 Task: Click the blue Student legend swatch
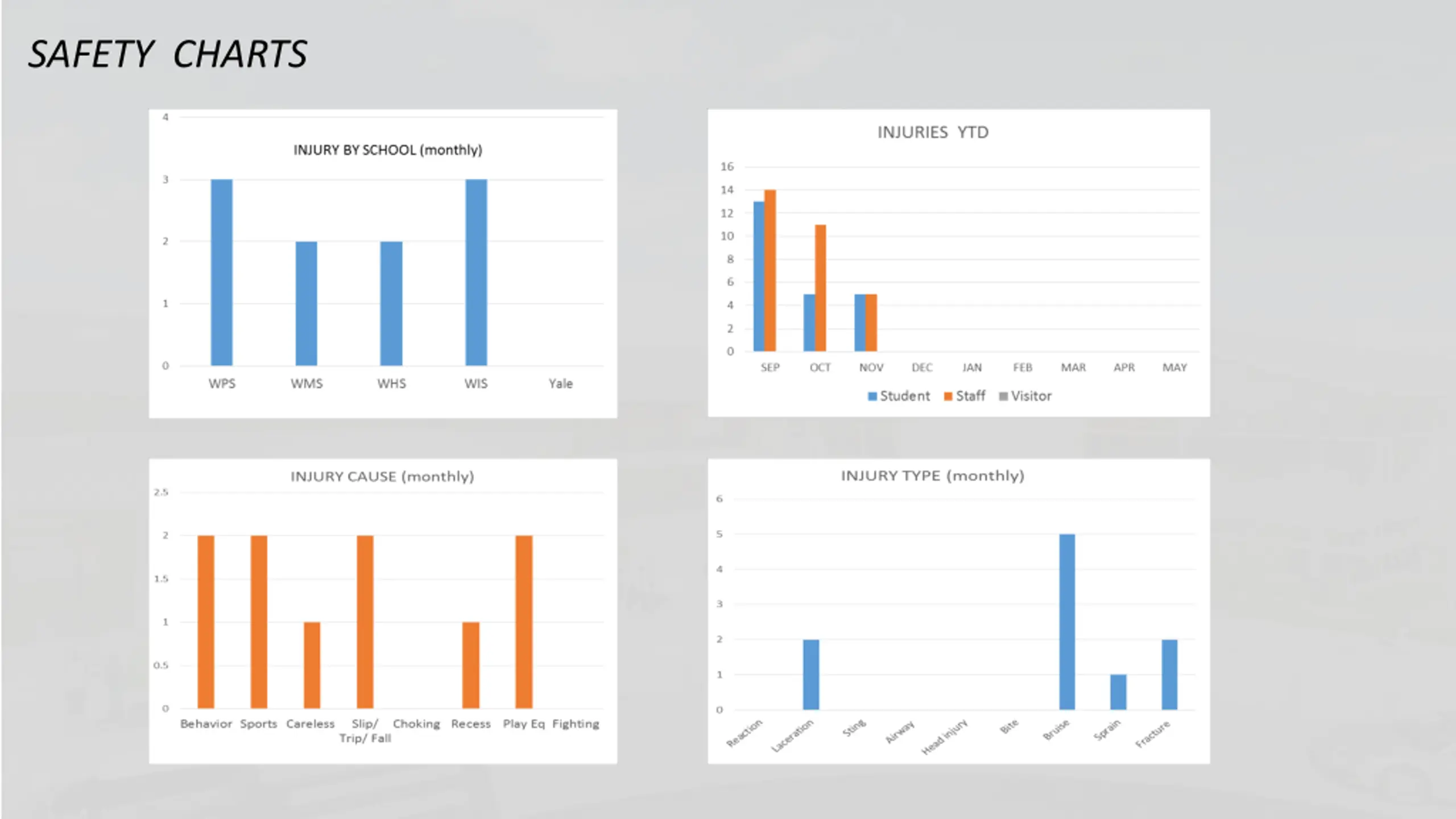pyautogui.click(x=872, y=396)
